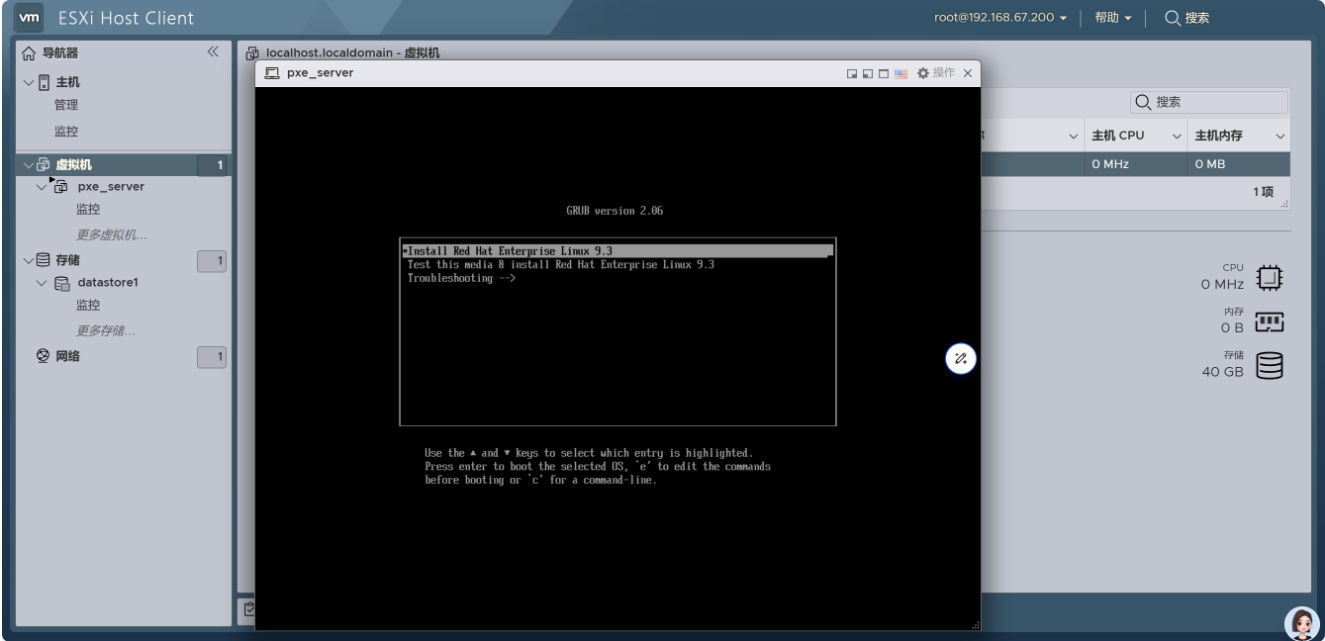Viewport: 1325px width, 641px height.
Task: Collapse the pxe_server tree node
Action: (42, 186)
